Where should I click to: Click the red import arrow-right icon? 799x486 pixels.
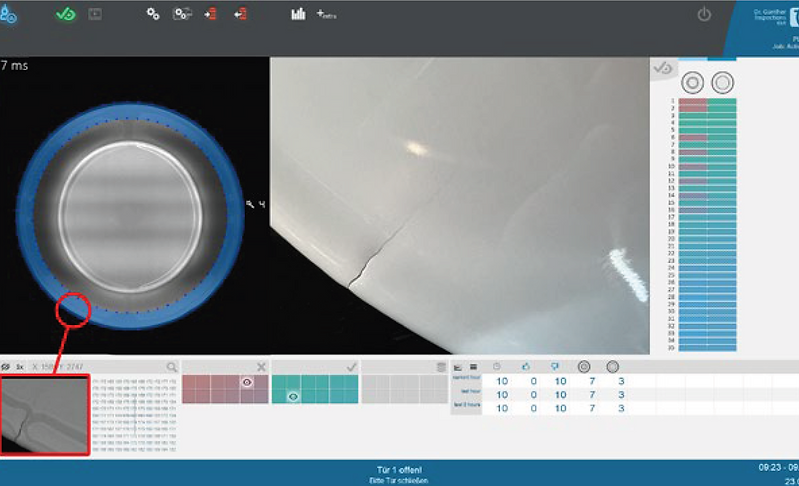tap(210, 14)
